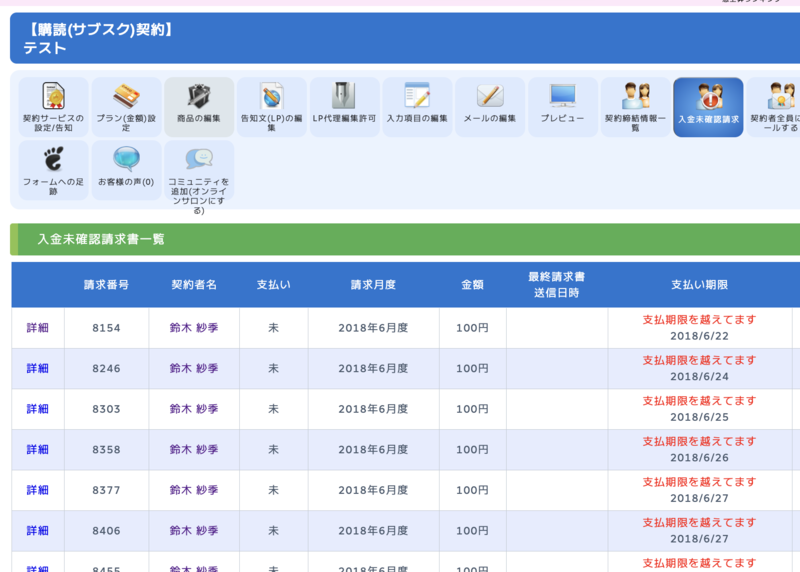Image resolution: width=800 pixels, height=572 pixels.
Task: Click 鈴木 紗季 name in row 8377
Action: coord(194,490)
